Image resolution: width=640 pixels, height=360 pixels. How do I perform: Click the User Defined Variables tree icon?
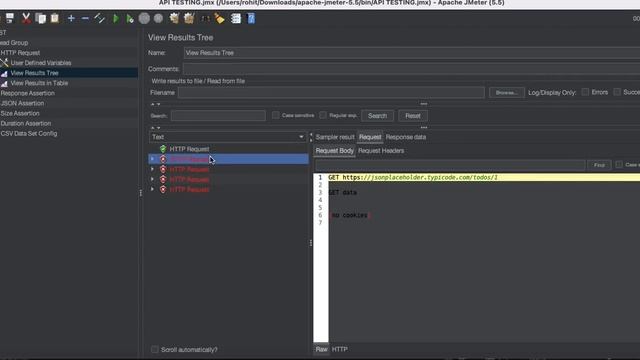(x=4, y=63)
